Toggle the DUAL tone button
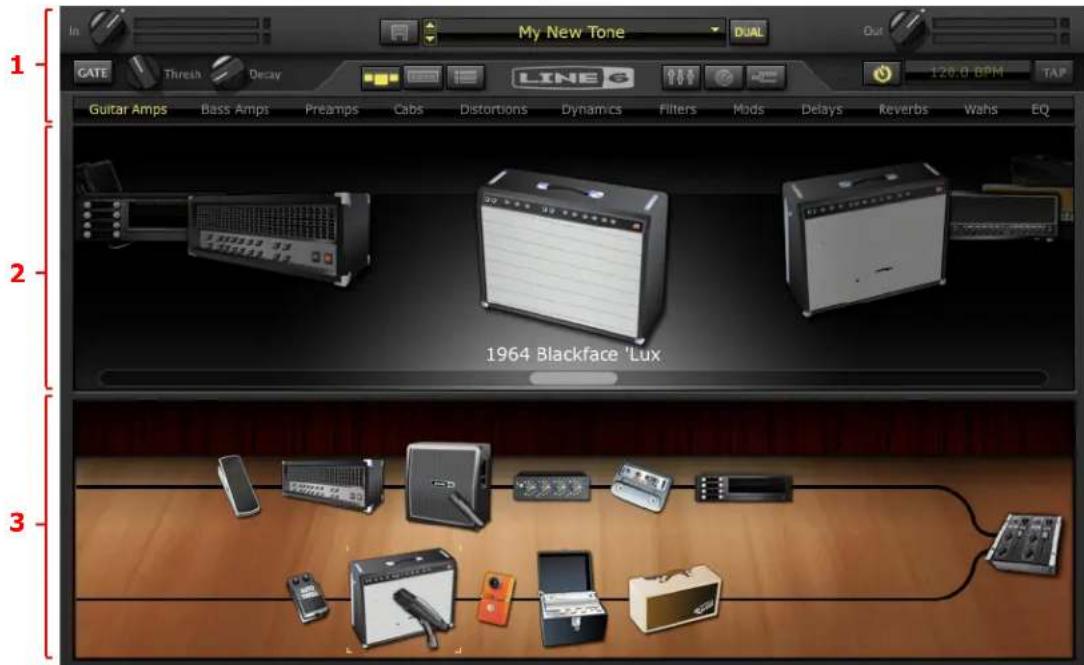Image resolution: width=1084 pixels, height=665 pixels. (x=749, y=32)
